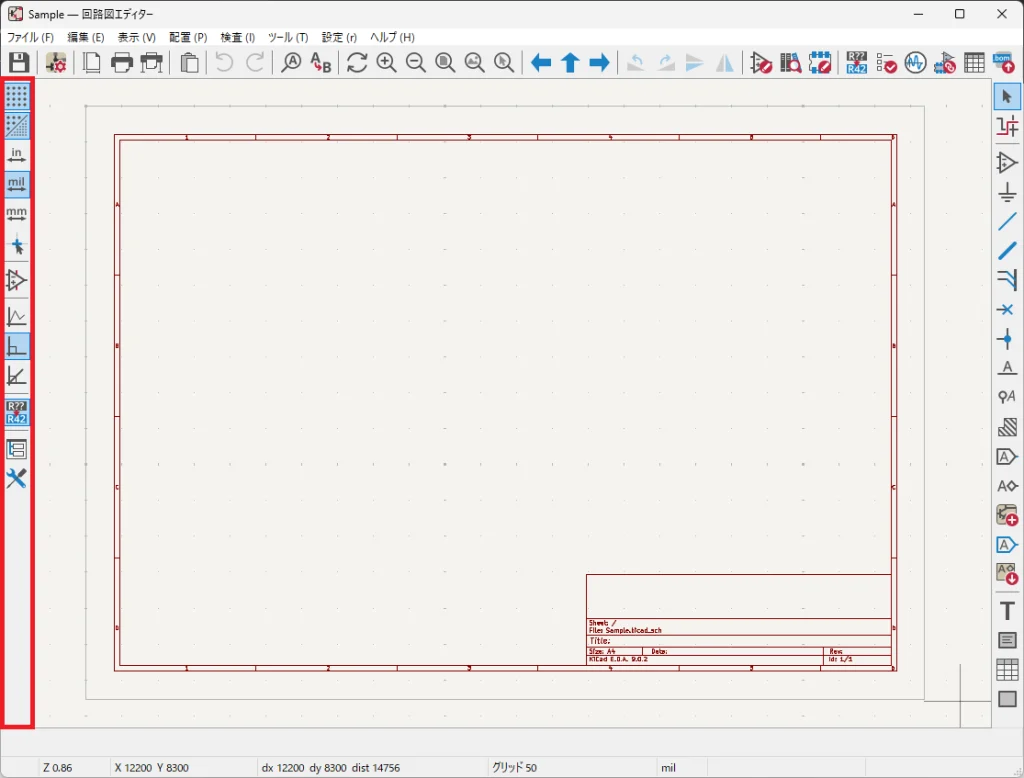Open the schematic setup icon with red gear
The width and height of the screenshot is (1024, 778).
point(56,63)
